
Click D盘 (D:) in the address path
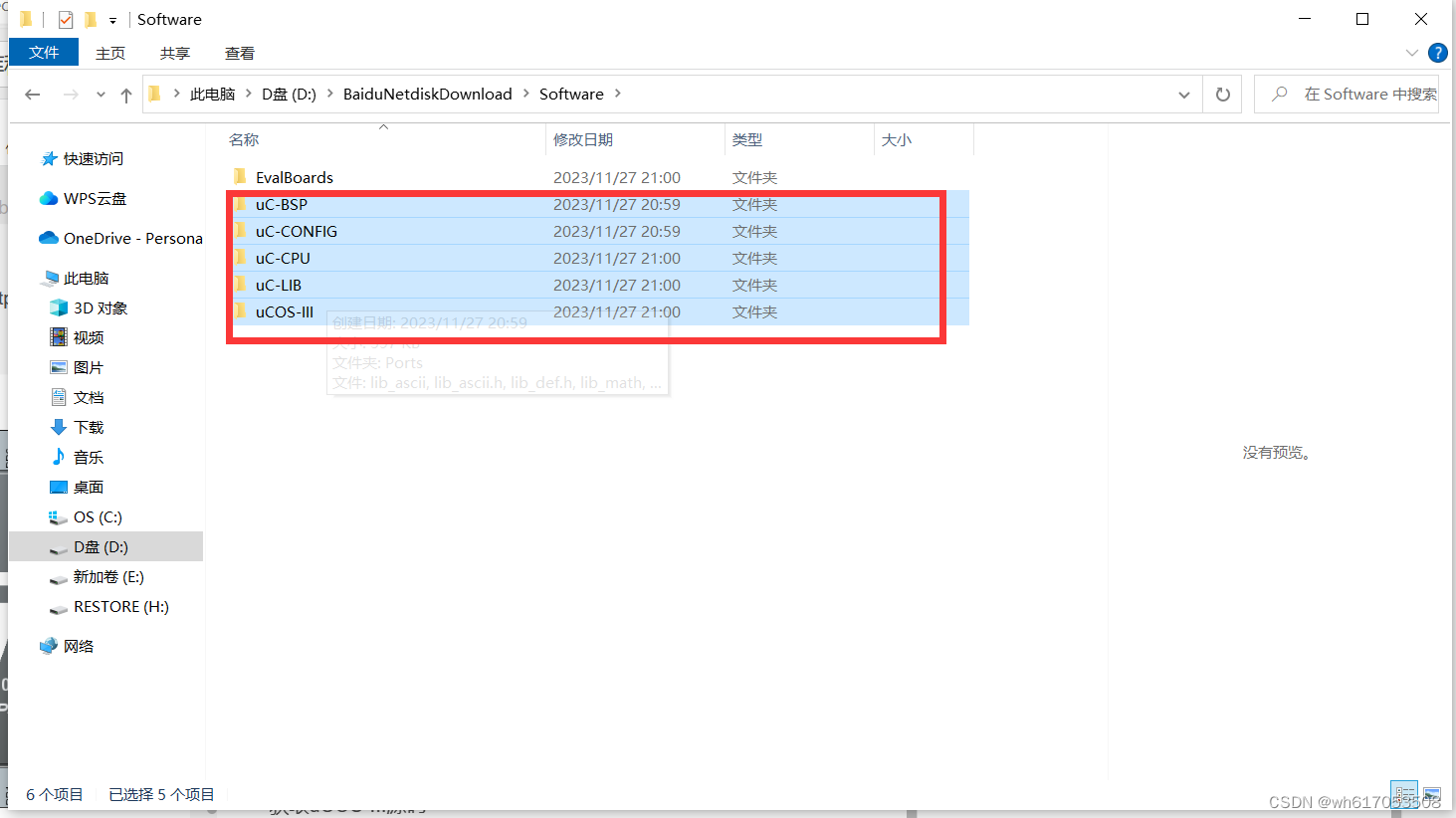(289, 94)
